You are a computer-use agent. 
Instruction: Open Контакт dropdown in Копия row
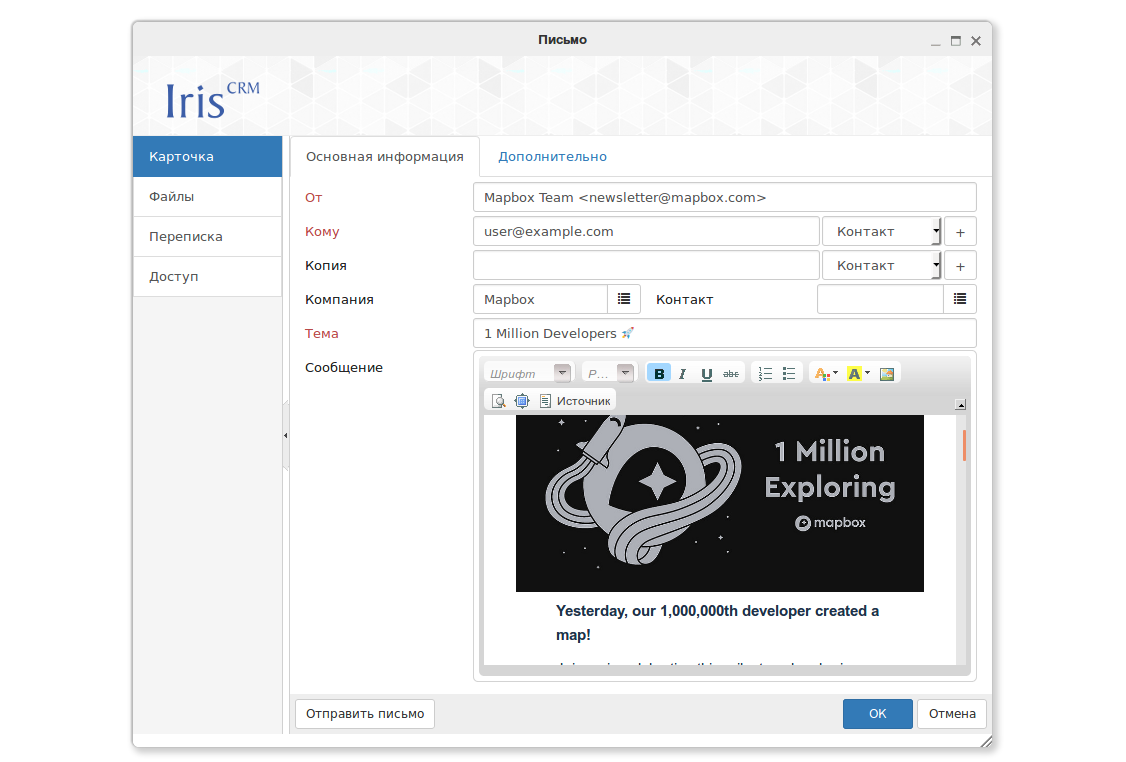pos(882,266)
